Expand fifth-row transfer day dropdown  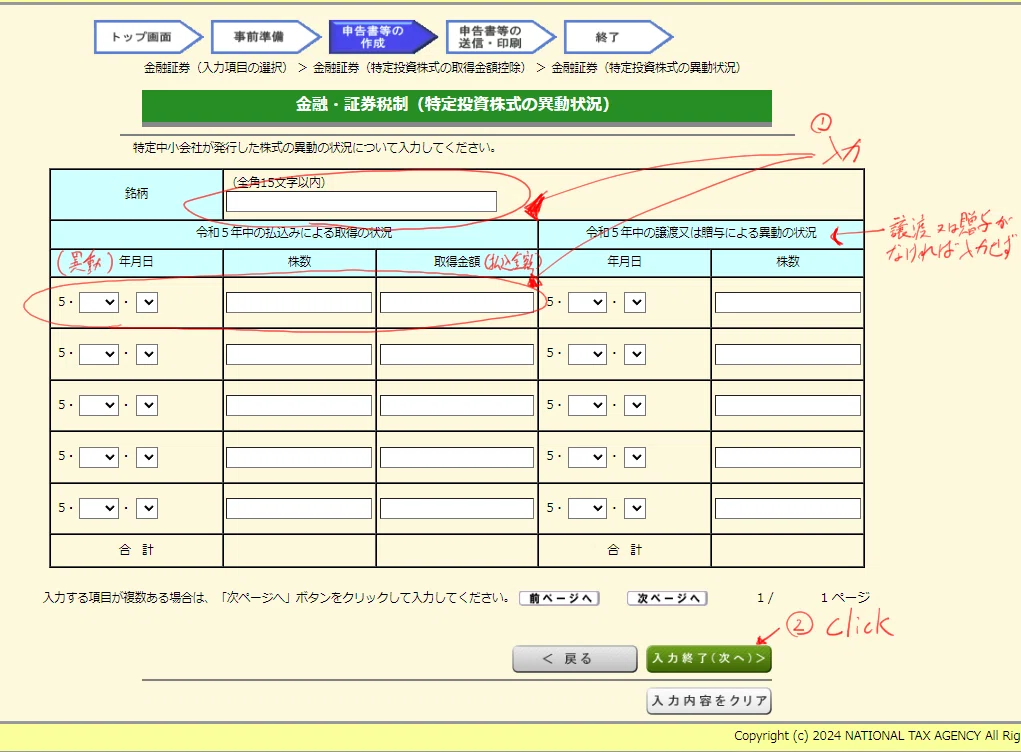coord(635,508)
